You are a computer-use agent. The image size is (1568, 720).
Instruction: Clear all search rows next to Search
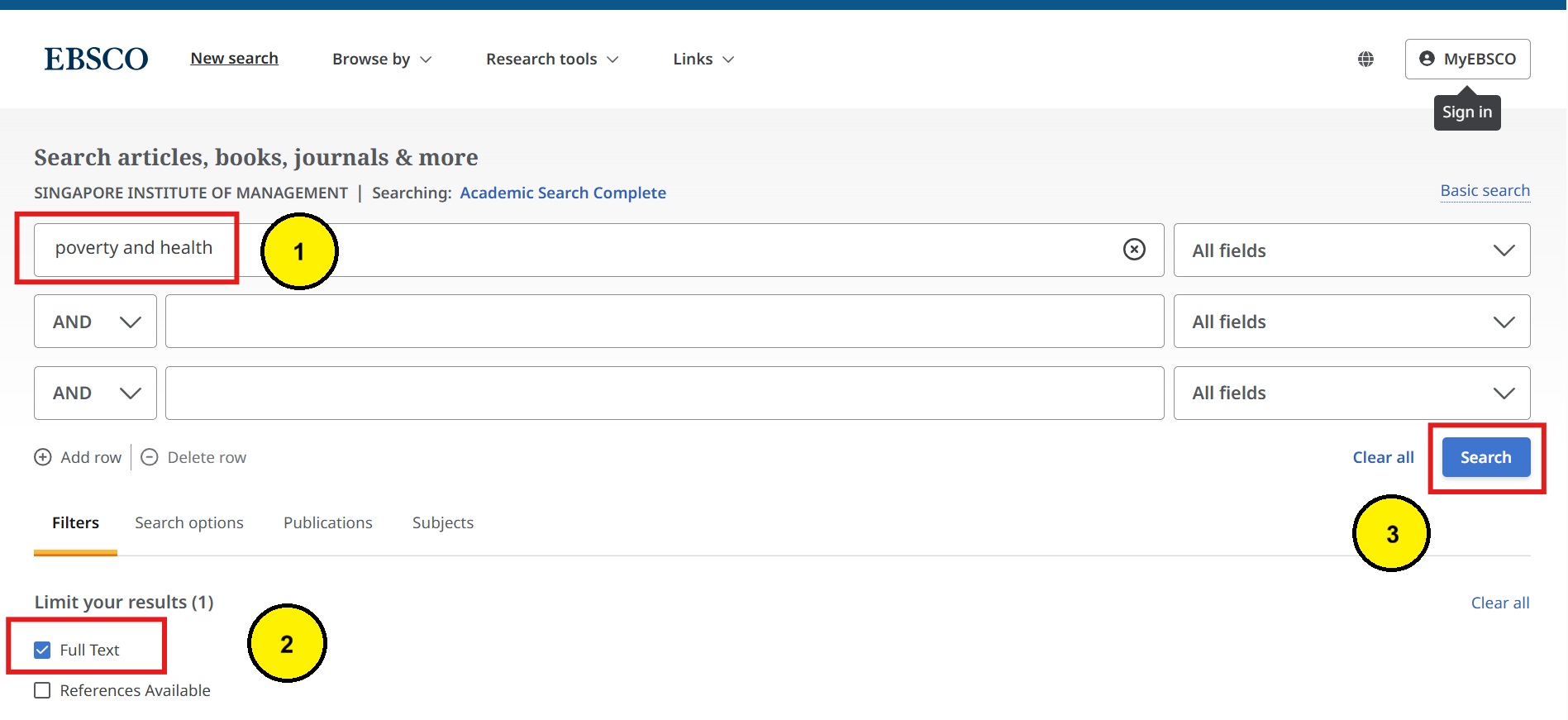pyautogui.click(x=1383, y=457)
